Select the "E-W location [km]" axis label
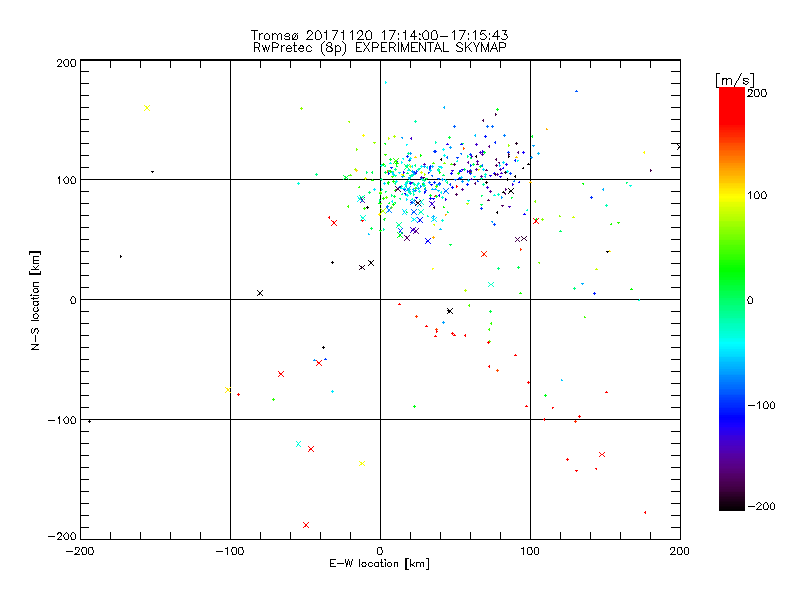This screenshot has width=800, height=600. pyautogui.click(x=379, y=564)
